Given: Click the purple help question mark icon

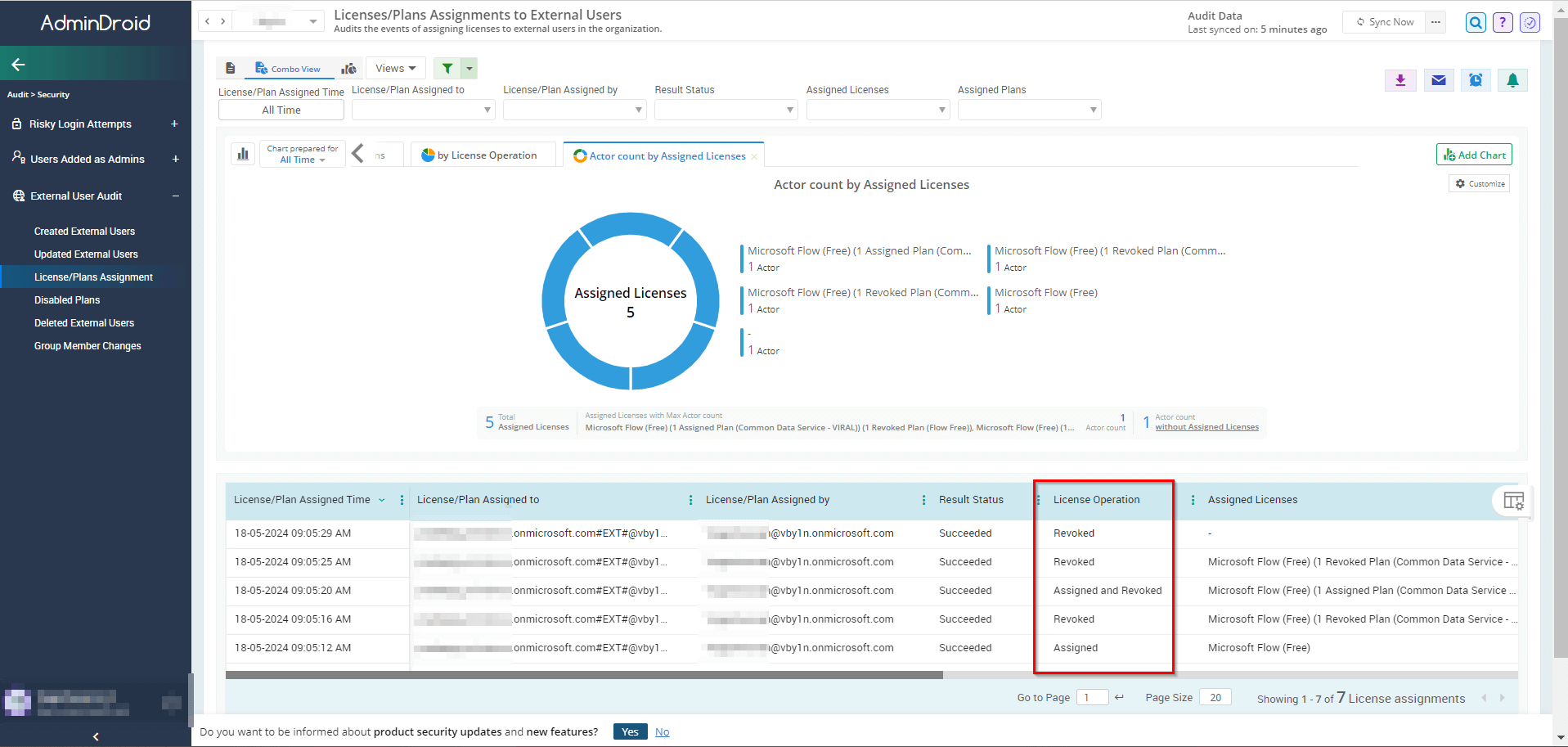Looking at the screenshot, I should (1503, 23).
